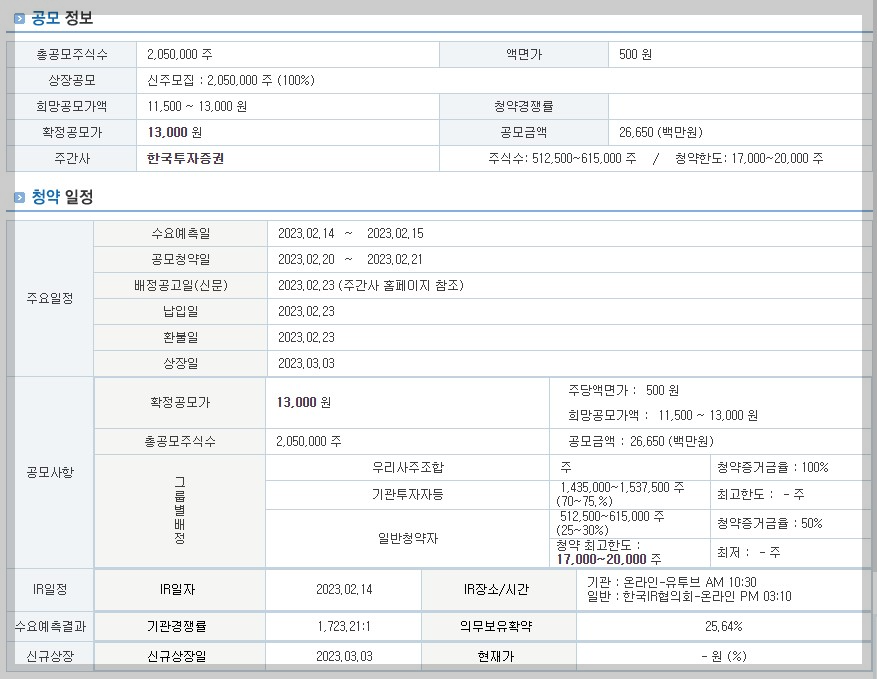Select bold 17,000~20,000 주 subscription limit
Viewport: 877px width, 679px height.
[x=609, y=559]
